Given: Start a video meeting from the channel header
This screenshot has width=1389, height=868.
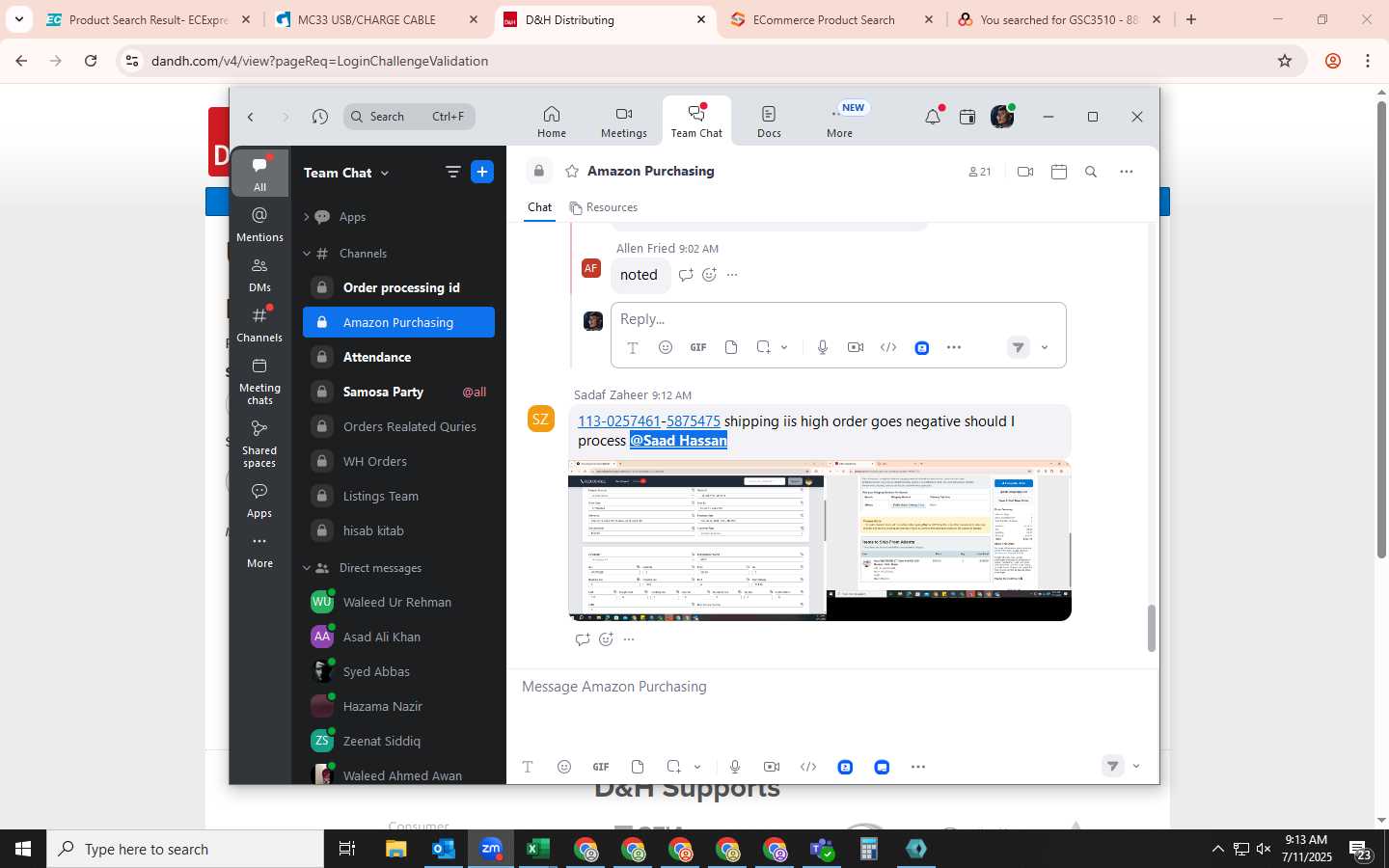Looking at the screenshot, I should click(x=1025, y=172).
